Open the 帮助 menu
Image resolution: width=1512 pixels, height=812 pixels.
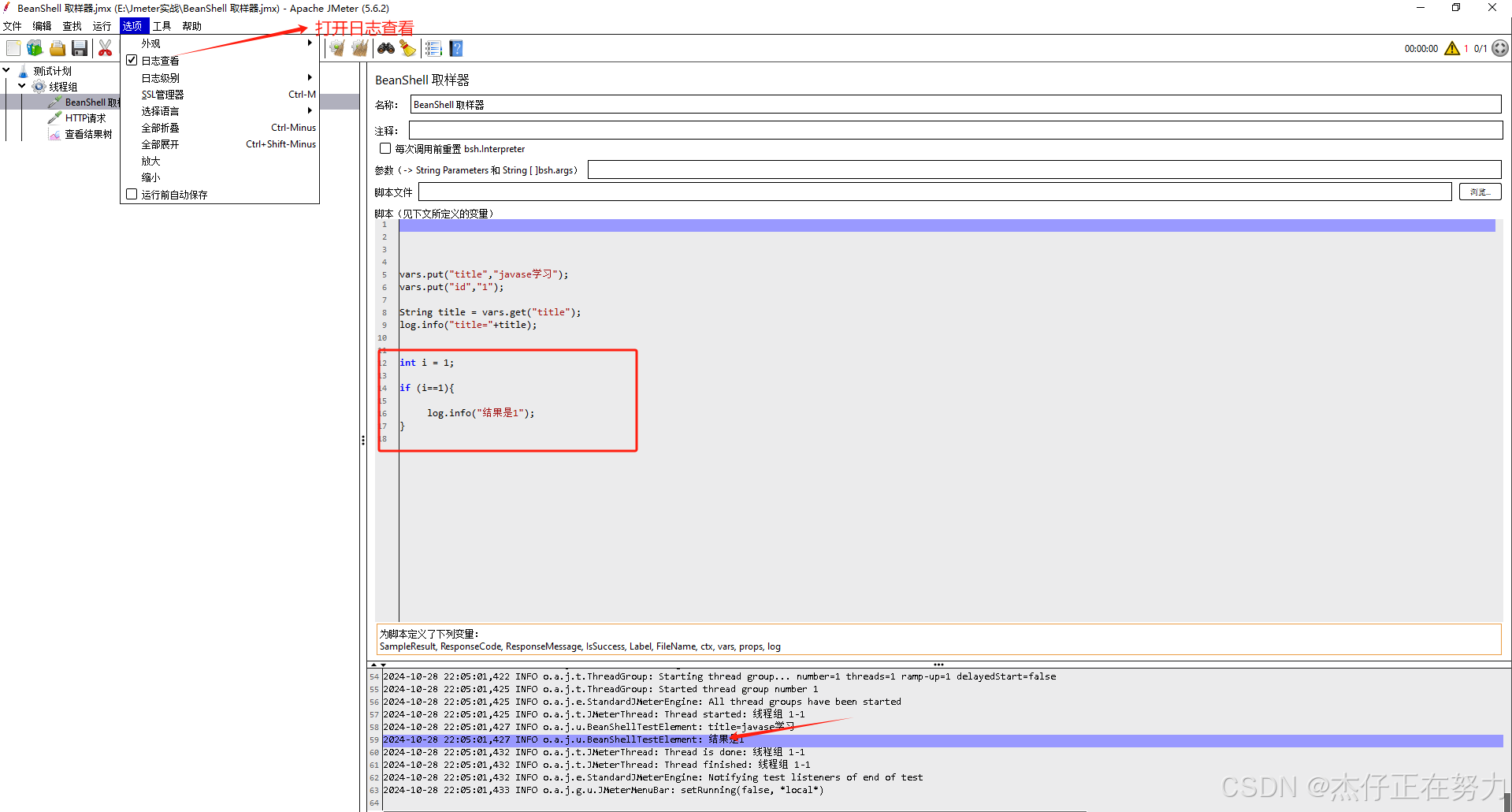point(192,26)
